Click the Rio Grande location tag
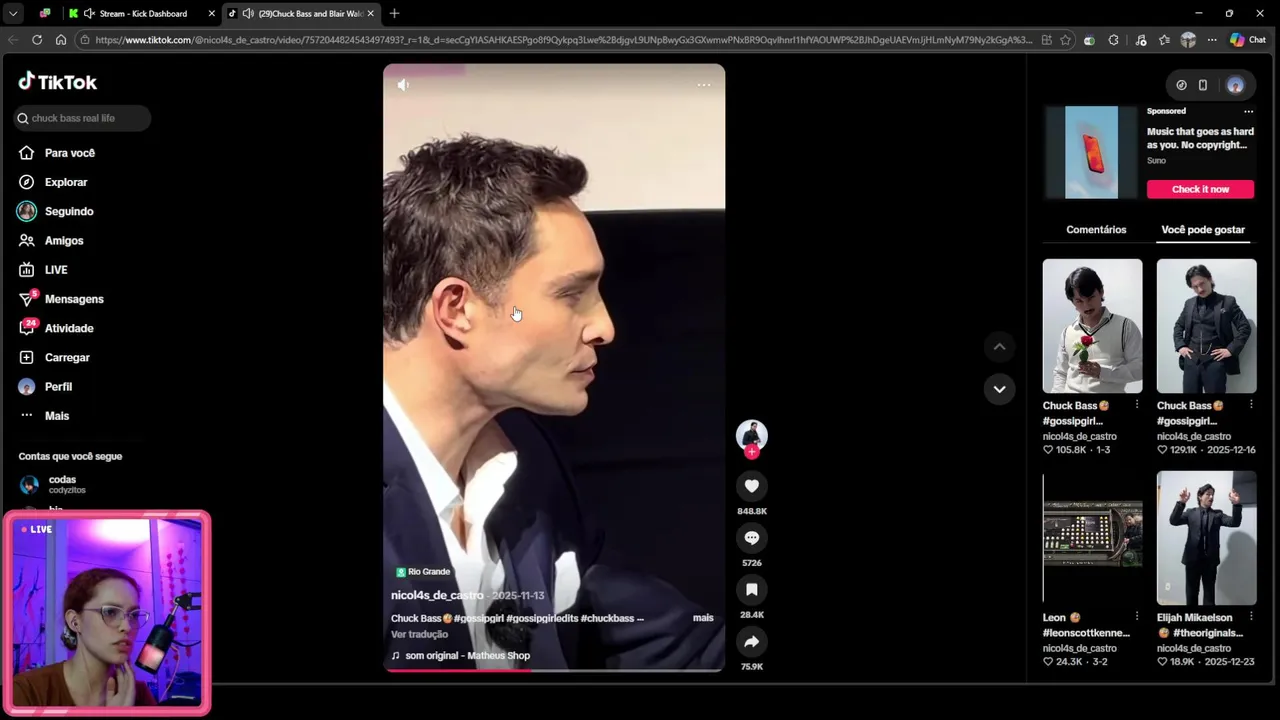1280x720 pixels. pos(424,572)
